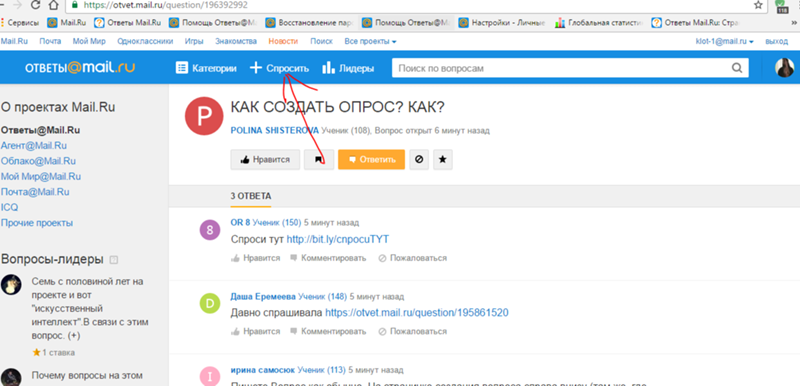Open Мой Мир@Mail.Ru sidebar link

pos(41,176)
